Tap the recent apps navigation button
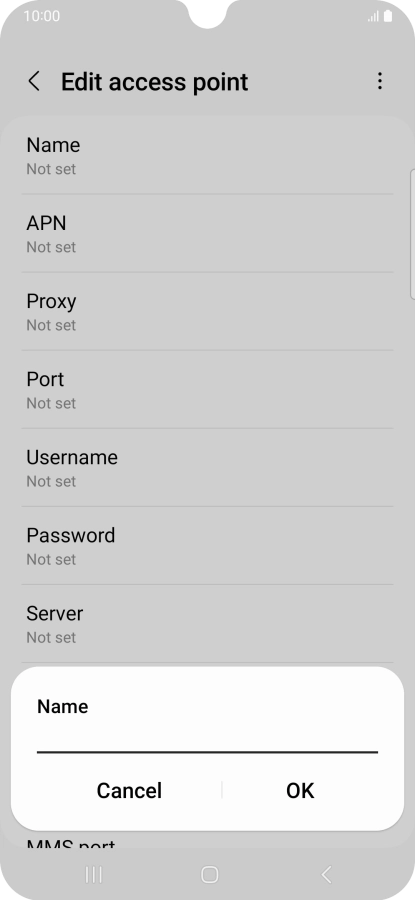415x900 pixels. click(x=94, y=874)
